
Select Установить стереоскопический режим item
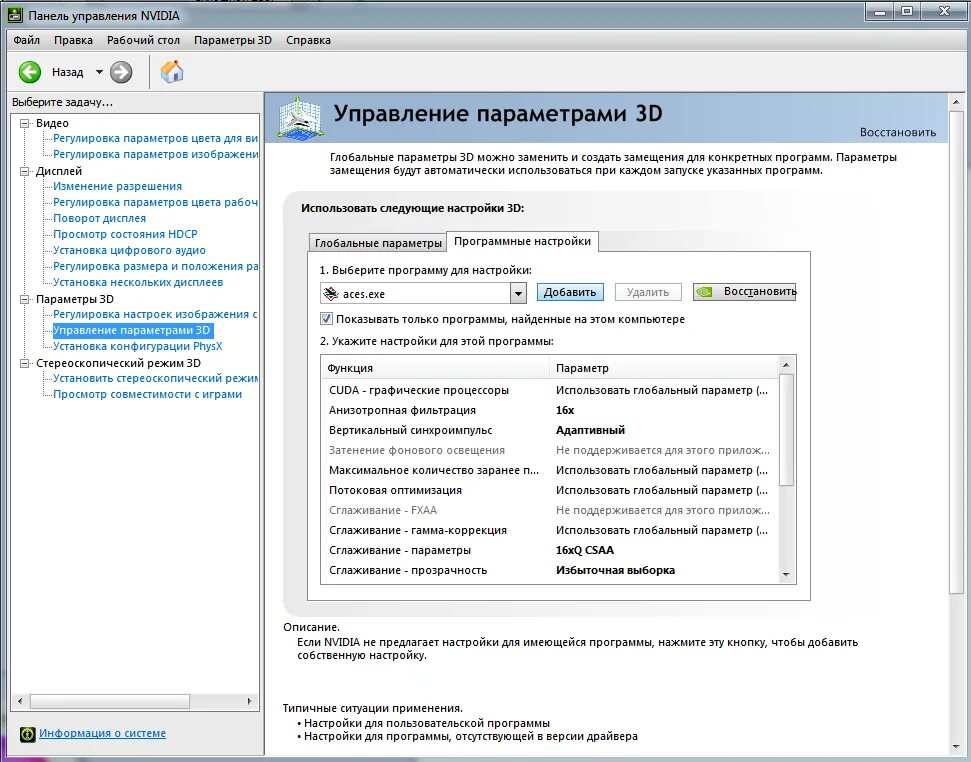pos(155,378)
